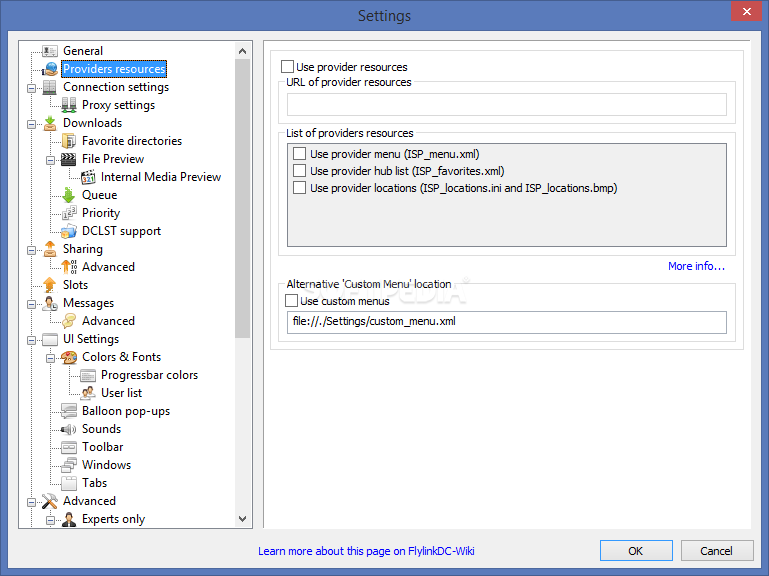
Task: Click the File Preview clapperboard icon
Action: 69,159
